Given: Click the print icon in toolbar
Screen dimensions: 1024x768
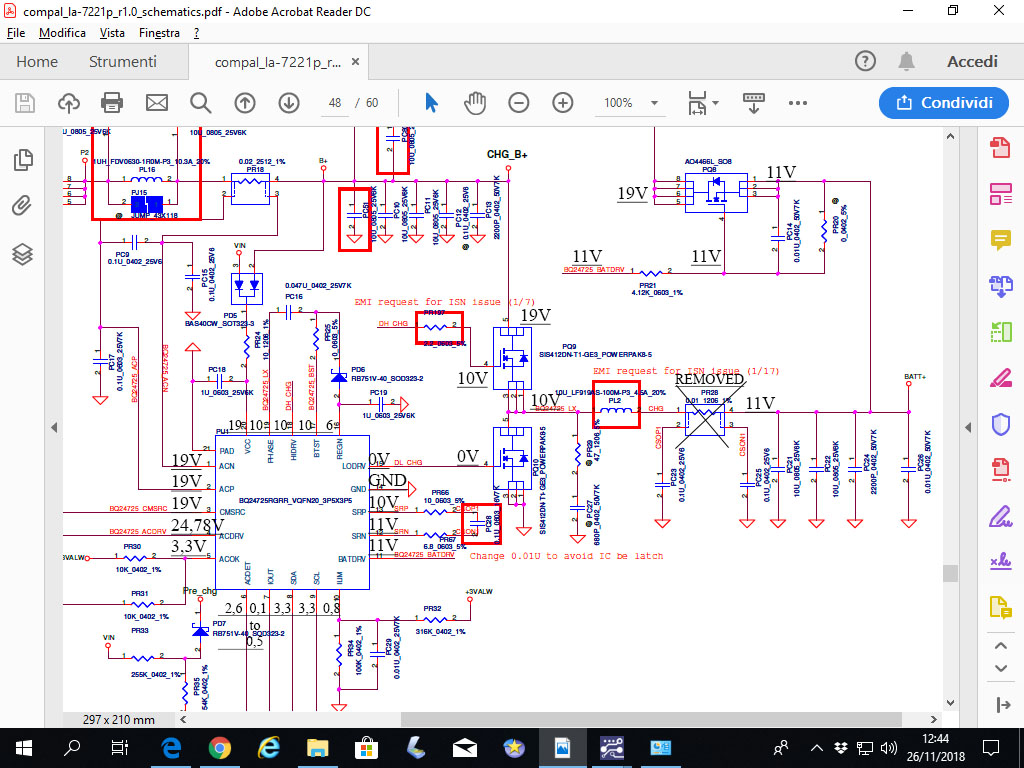Looking at the screenshot, I should [112, 103].
